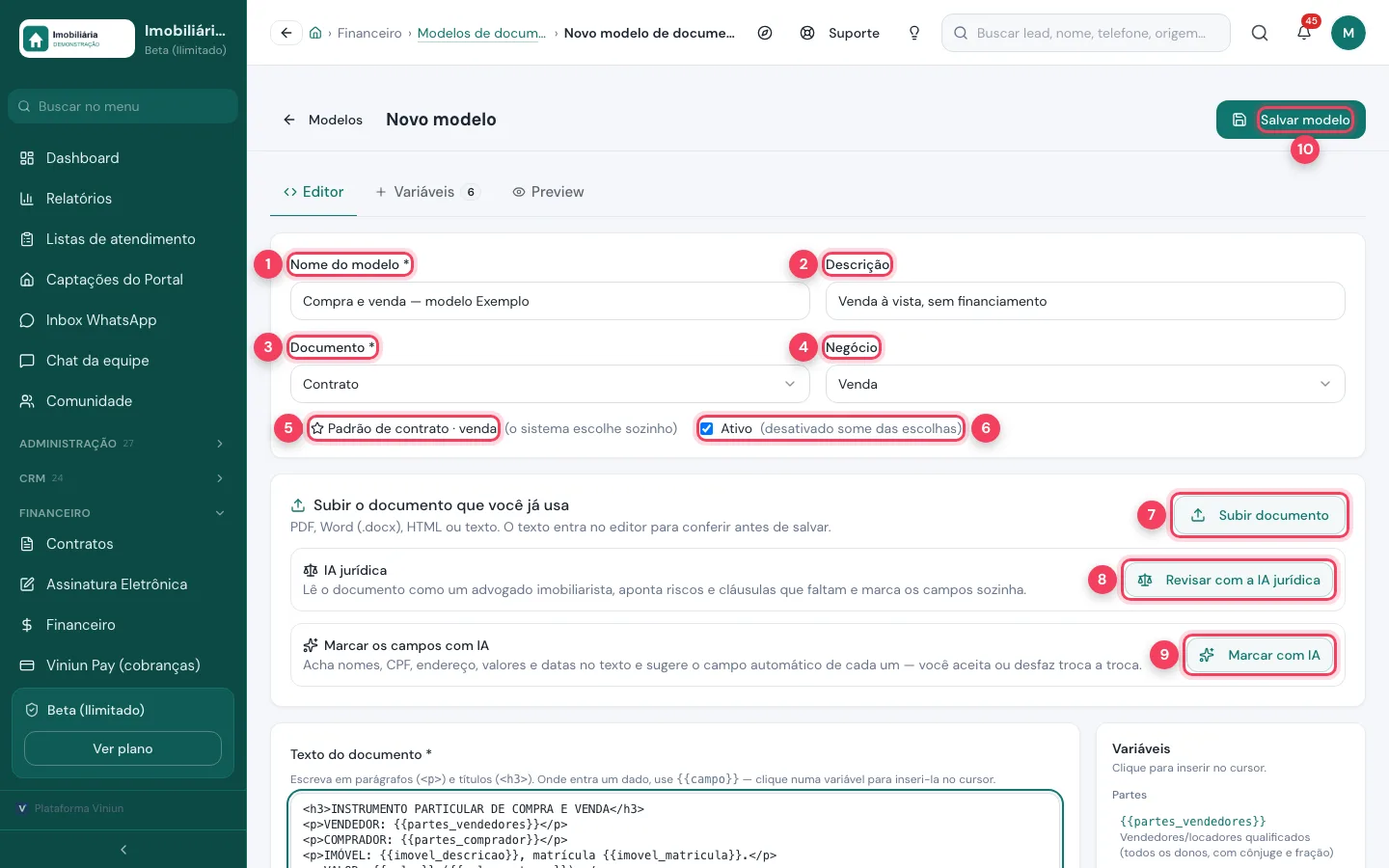Image resolution: width=1389 pixels, height=868 pixels.
Task: Toggle the Padrão de contrato star
Action: [316, 428]
